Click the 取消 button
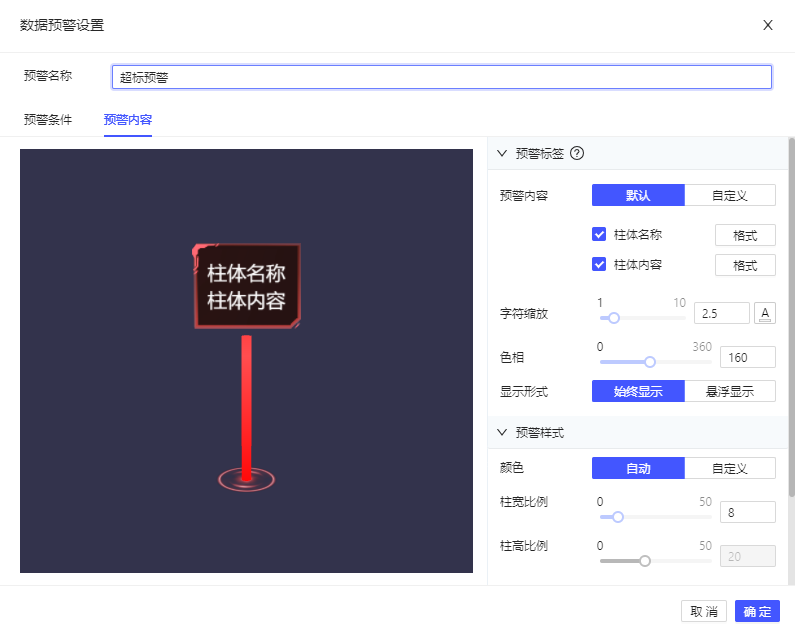Viewport: 795px width, 635px height. click(x=704, y=612)
